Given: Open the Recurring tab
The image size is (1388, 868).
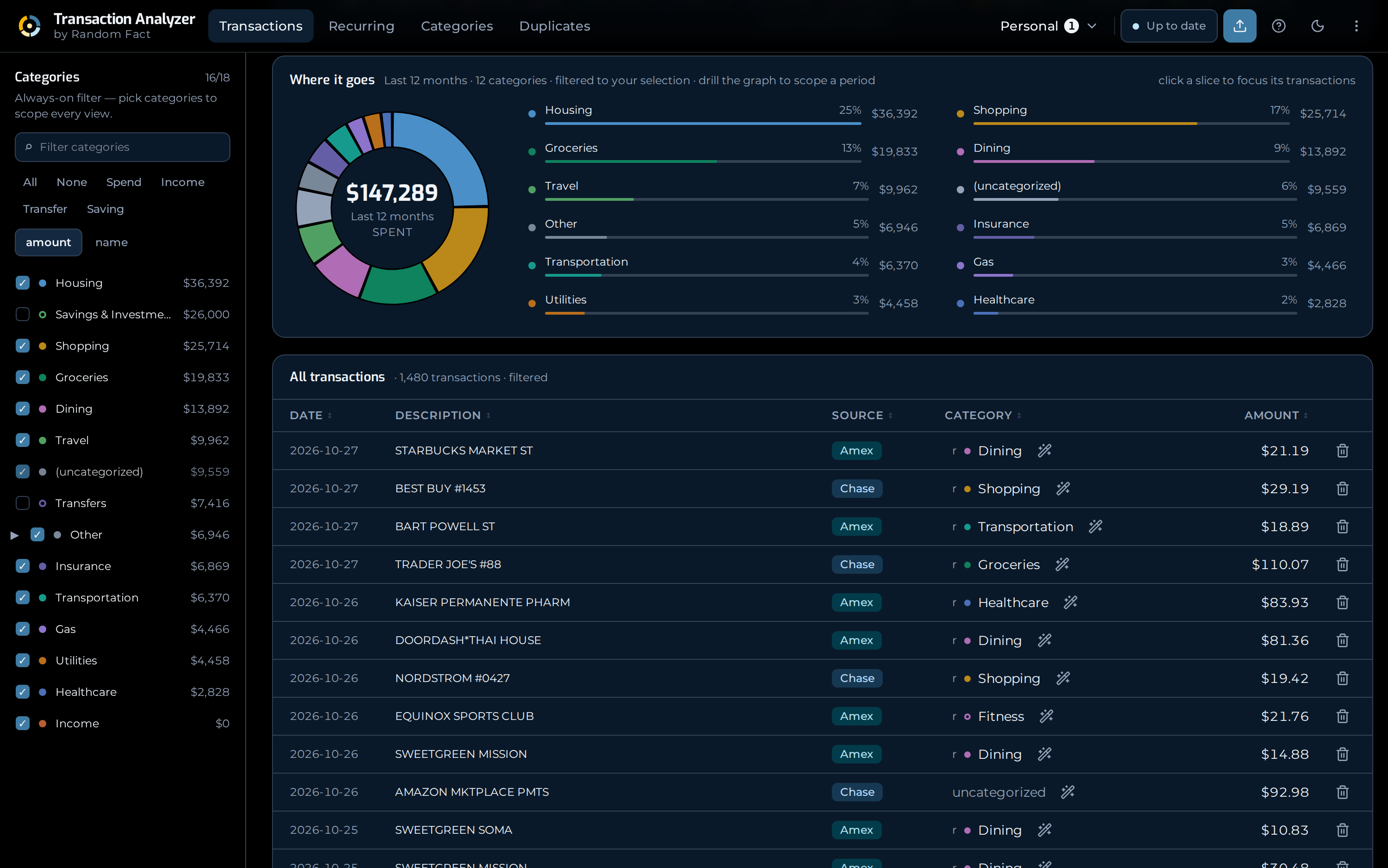Looking at the screenshot, I should (x=361, y=26).
